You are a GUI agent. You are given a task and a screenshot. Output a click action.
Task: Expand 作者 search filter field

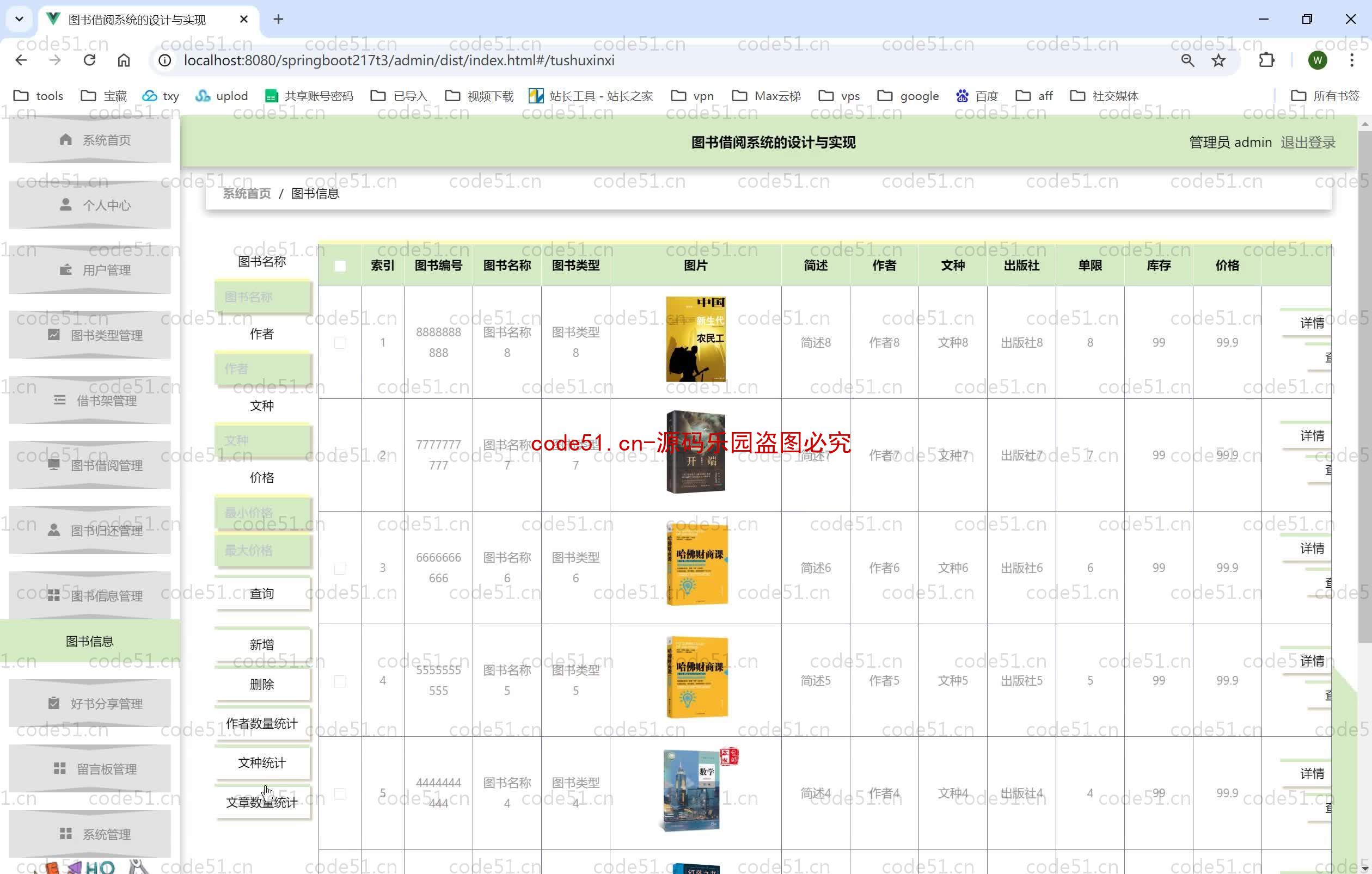click(262, 368)
